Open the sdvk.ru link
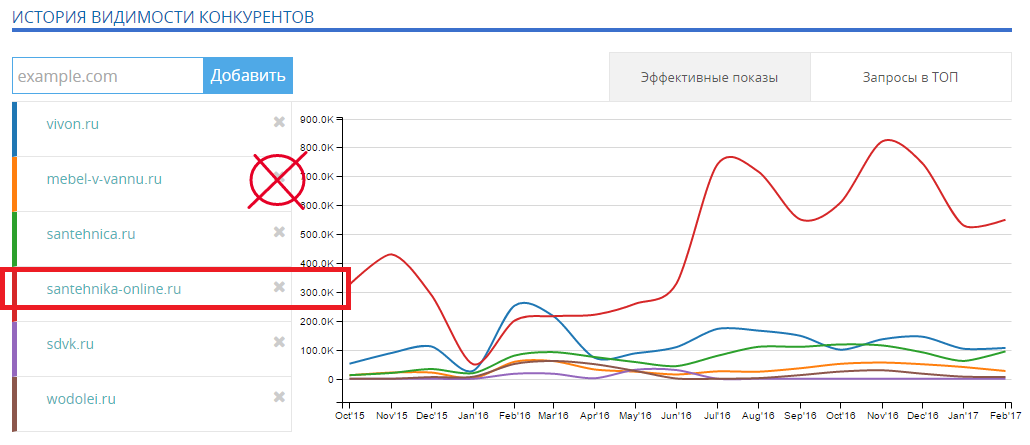The width and height of the screenshot is (1030, 445). coord(70,344)
